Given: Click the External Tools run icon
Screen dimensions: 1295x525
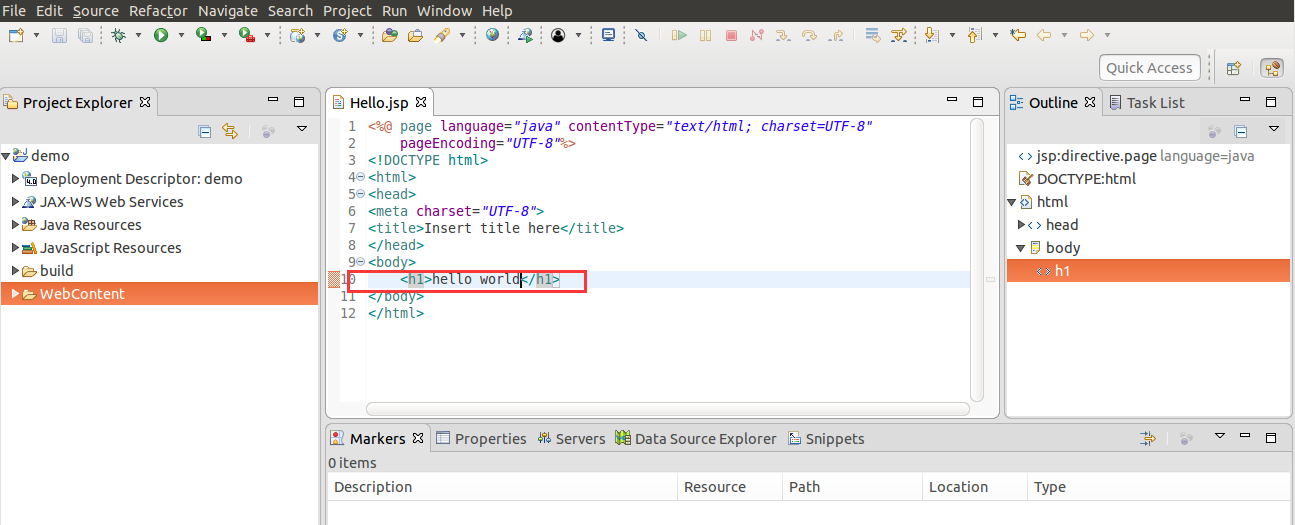Looking at the screenshot, I should pyautogui.click(x=246, y=35).
